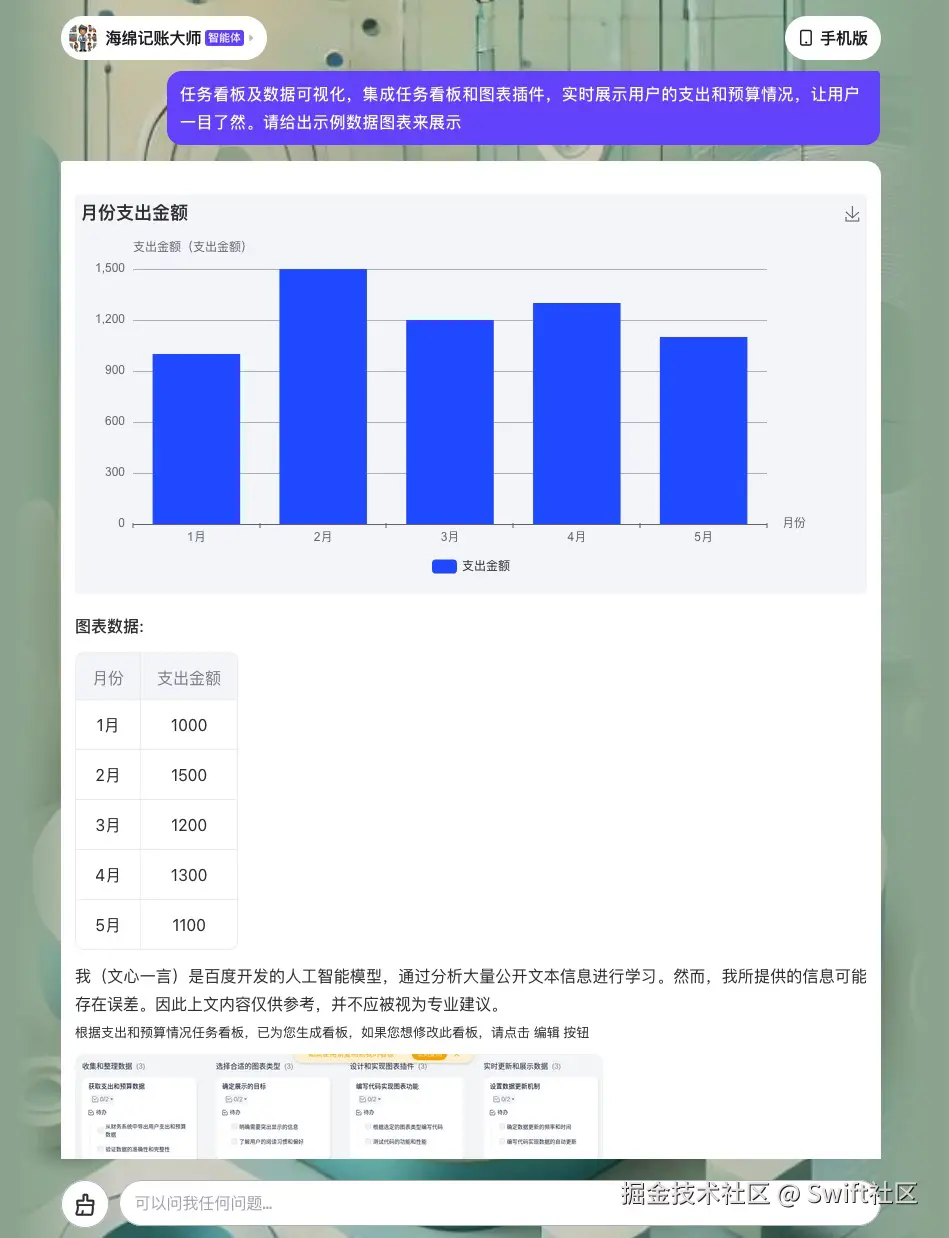This screenshot has width=949, height=1238.
Task: Click the 月份支出金额 chart title
Action: tap(135, 213)
